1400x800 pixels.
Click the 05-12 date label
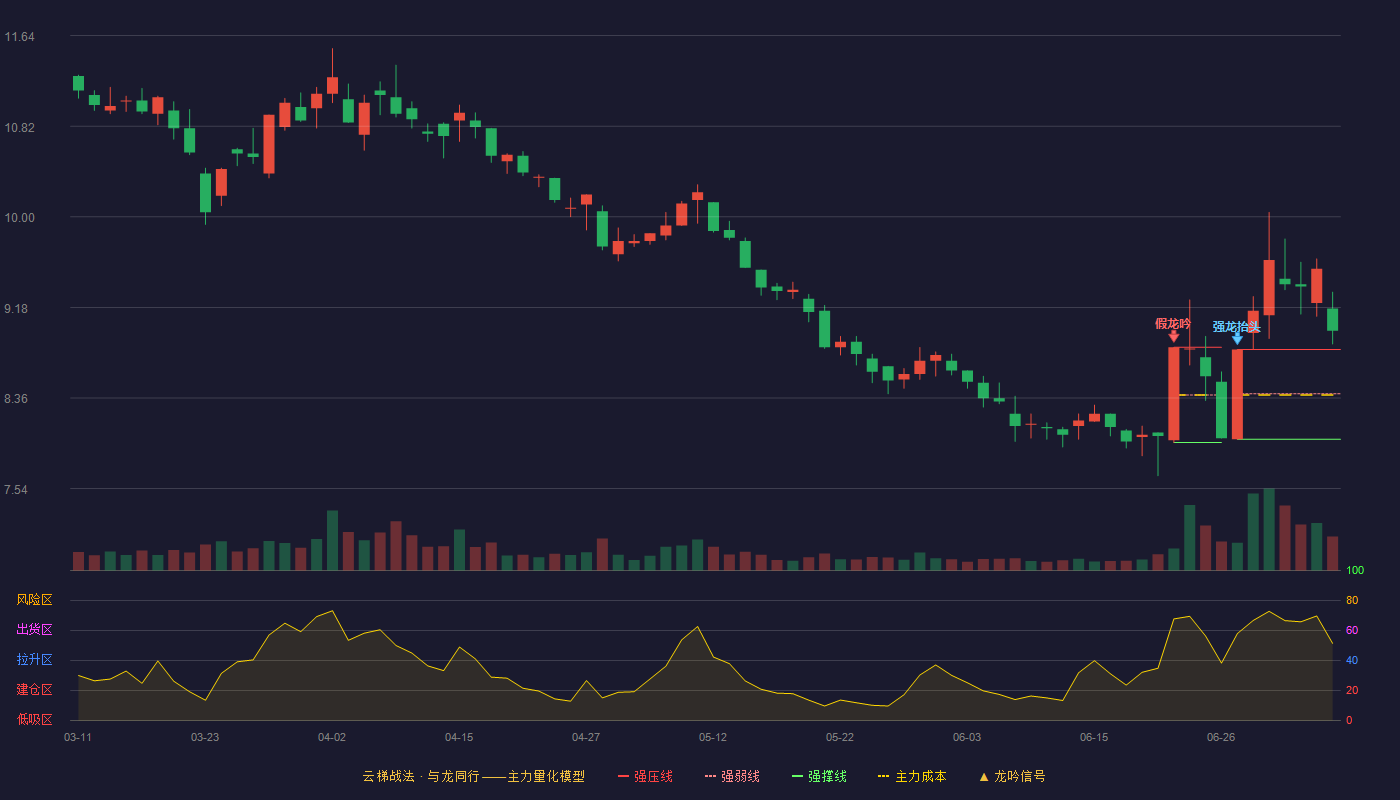[713, 737]
